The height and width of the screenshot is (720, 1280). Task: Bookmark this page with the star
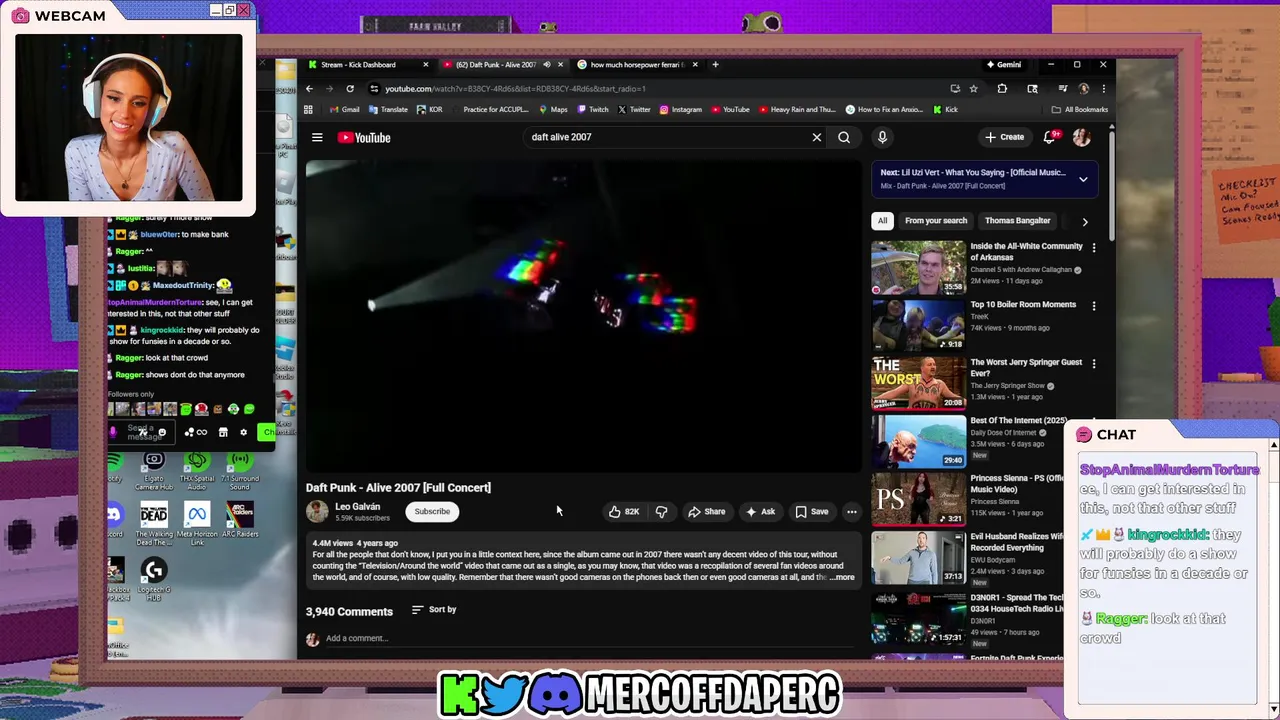pos(973,88)
